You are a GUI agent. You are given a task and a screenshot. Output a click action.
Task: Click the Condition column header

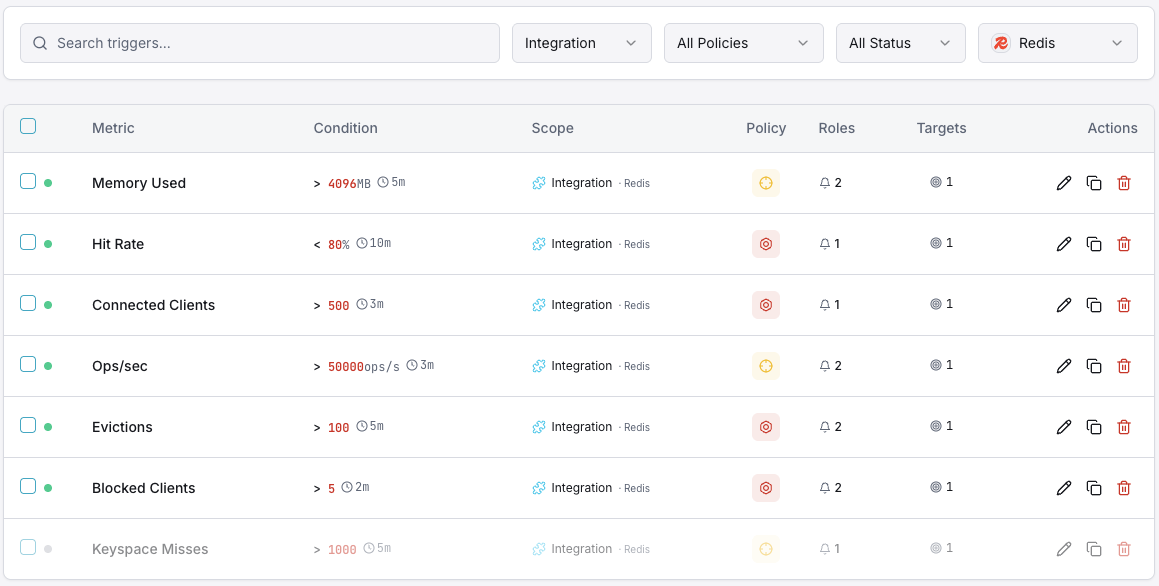345,128
